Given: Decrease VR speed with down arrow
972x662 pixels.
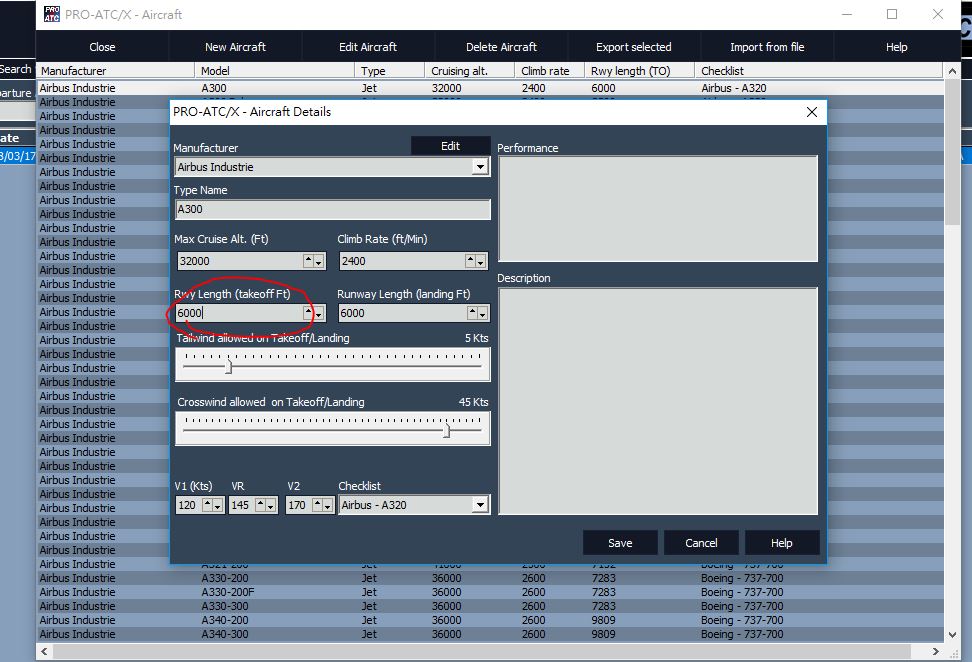Looking at the screenshot, I should click(x=270, y=505).
